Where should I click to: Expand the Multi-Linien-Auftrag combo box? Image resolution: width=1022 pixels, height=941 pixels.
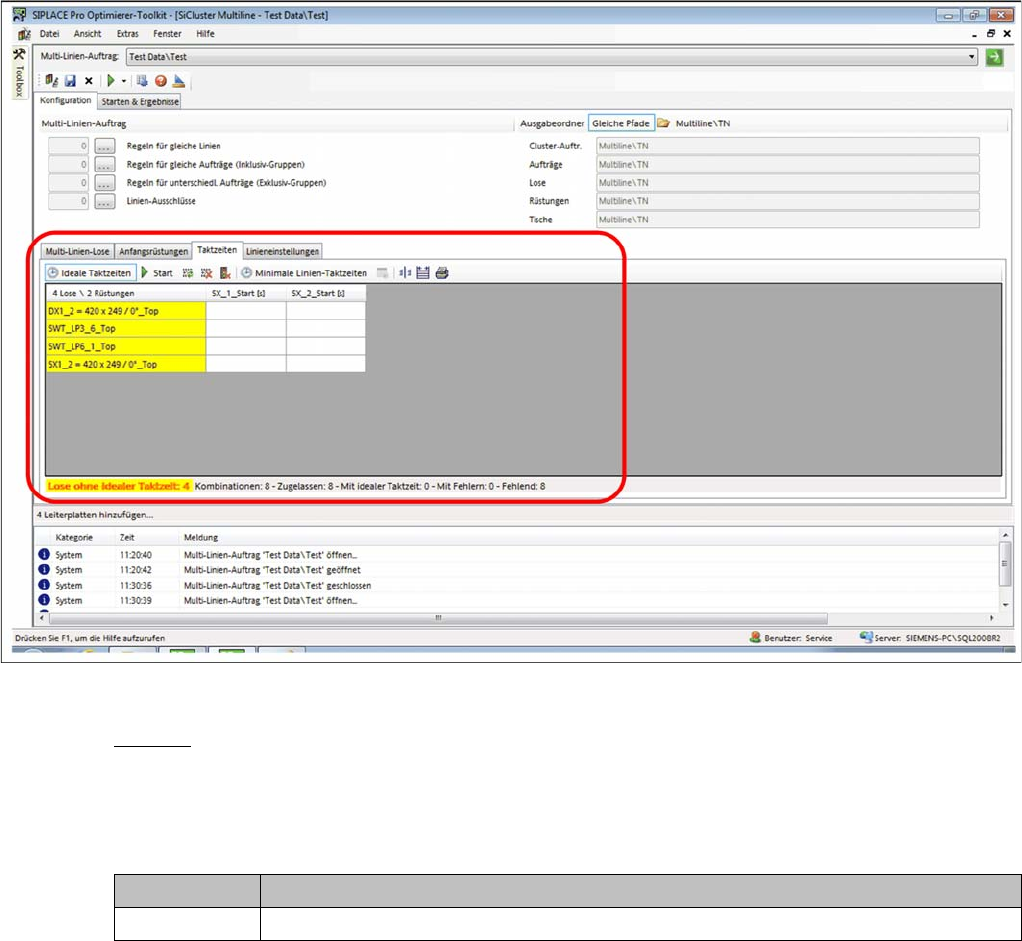click(x=971, y=57)
